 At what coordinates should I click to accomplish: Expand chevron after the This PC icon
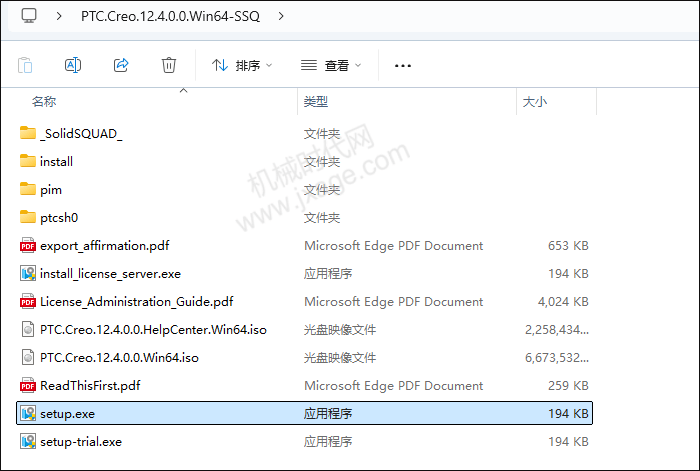(x=59, y=16)
